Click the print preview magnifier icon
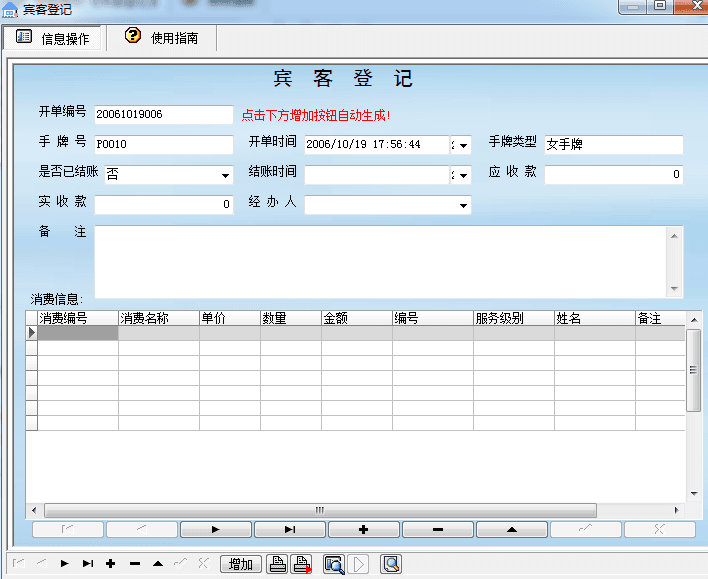Image resolution: width=708 pixels, height=579 pixels. point(333,564)
